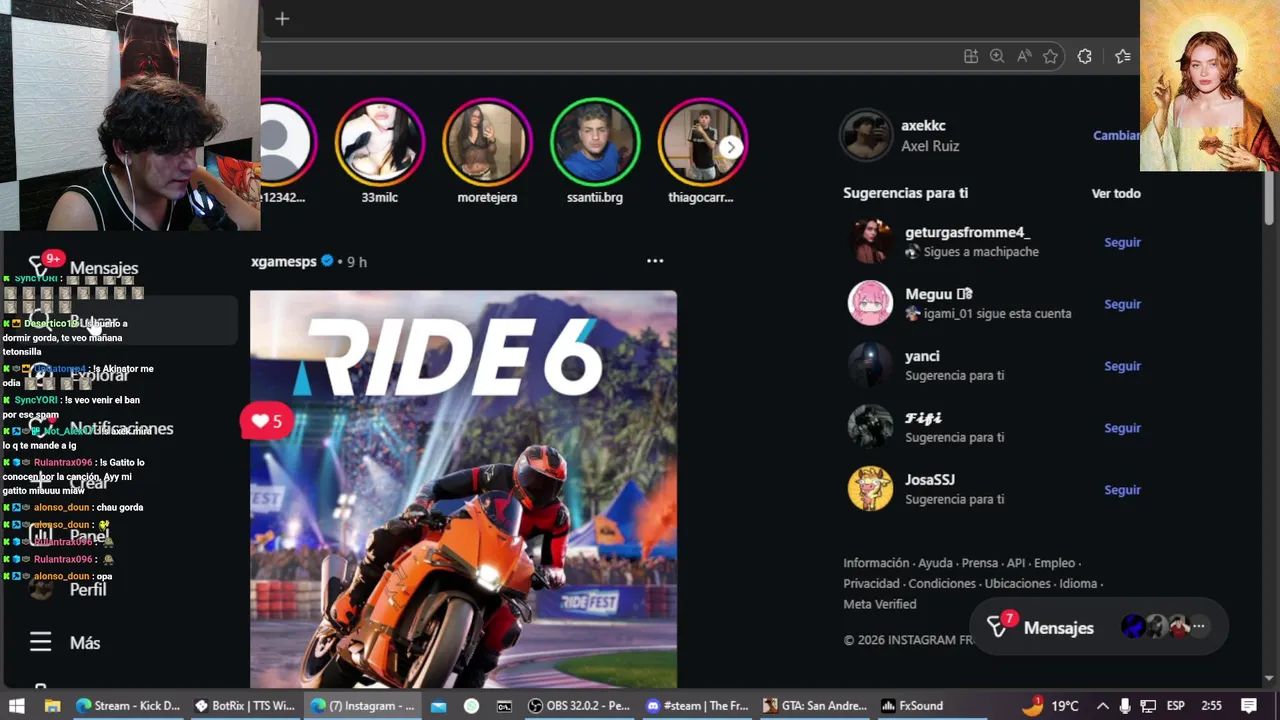Open Notificaciones in the sidebar
The width and height of the screenshot is (1280, 720).
[x=121, y=428]
